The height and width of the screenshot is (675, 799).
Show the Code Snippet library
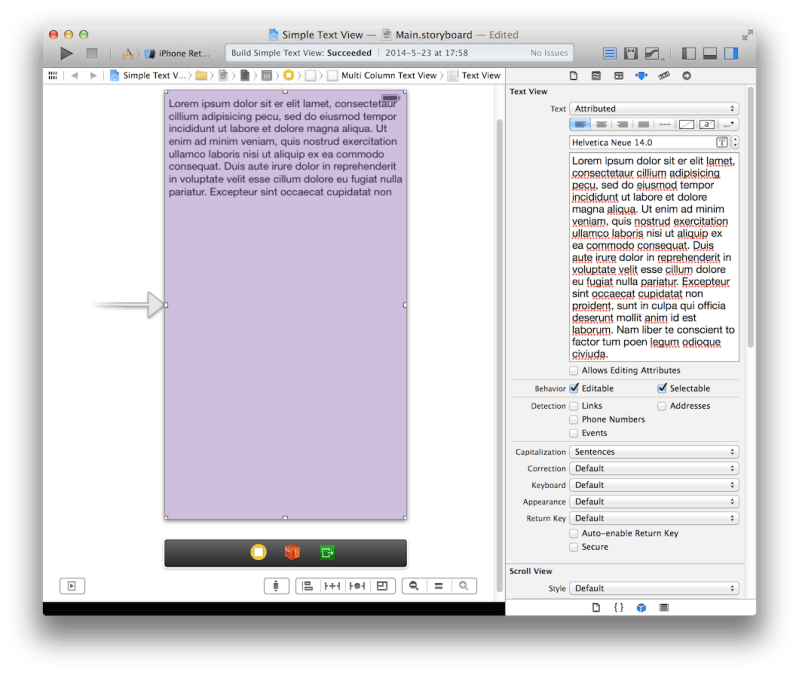coord(619,608)
